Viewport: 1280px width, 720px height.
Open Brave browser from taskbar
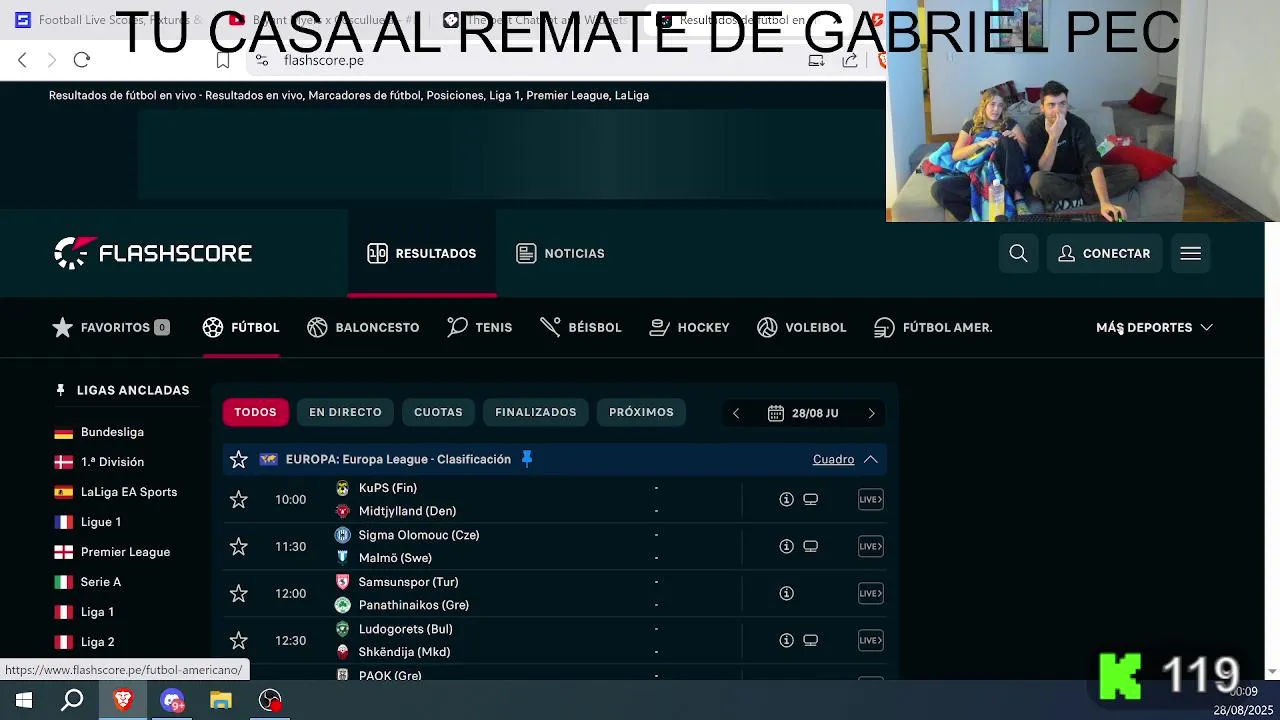point(123,700)
